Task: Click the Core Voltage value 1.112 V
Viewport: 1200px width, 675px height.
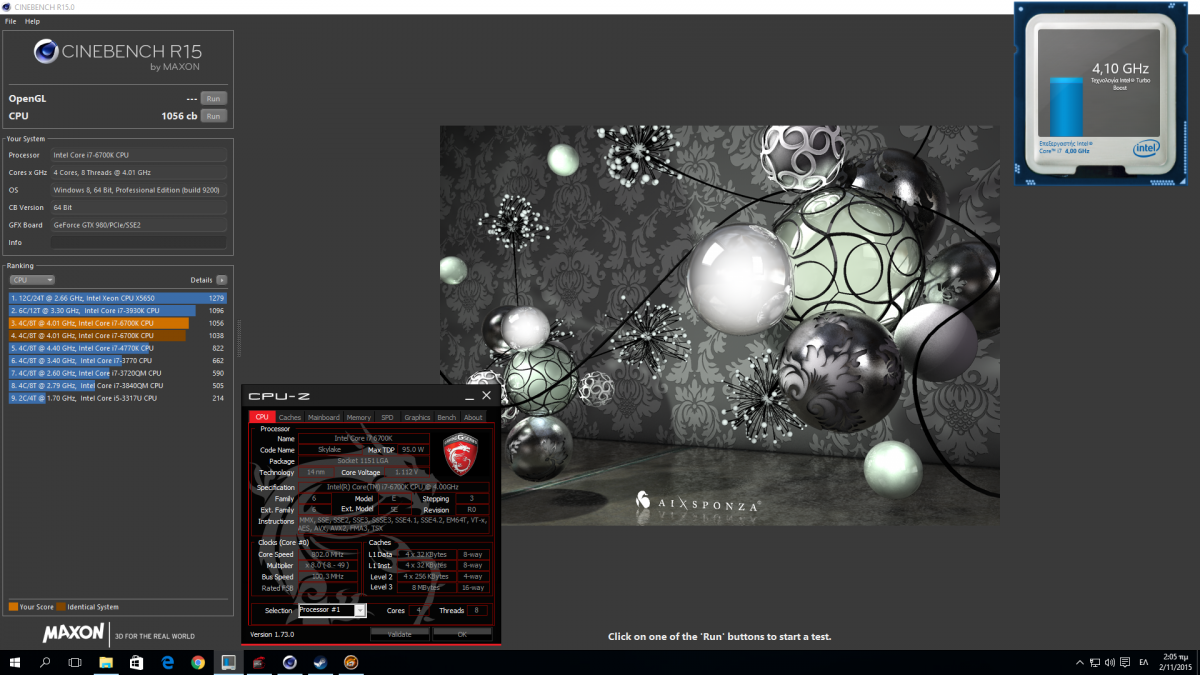Action: tap(406, 472)
